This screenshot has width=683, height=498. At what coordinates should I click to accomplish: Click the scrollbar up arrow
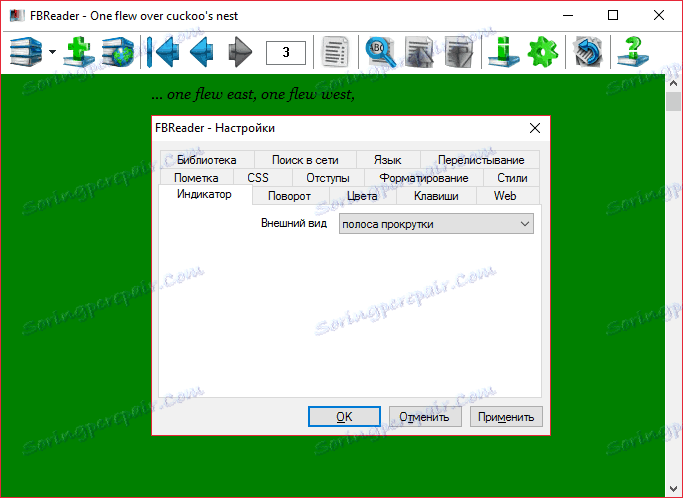[674, 83]
